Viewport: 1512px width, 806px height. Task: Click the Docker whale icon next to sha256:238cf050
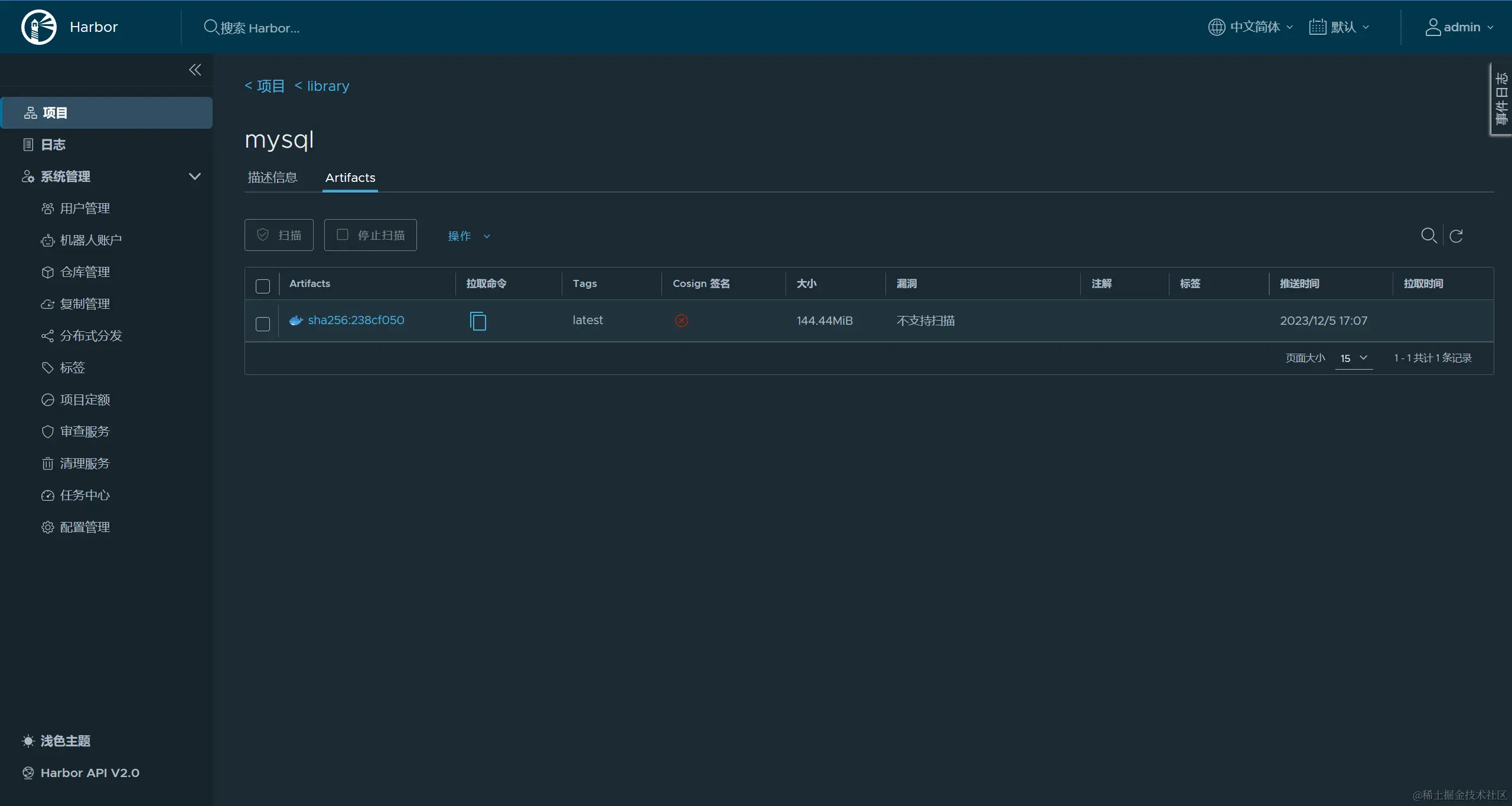click(296, 321)
